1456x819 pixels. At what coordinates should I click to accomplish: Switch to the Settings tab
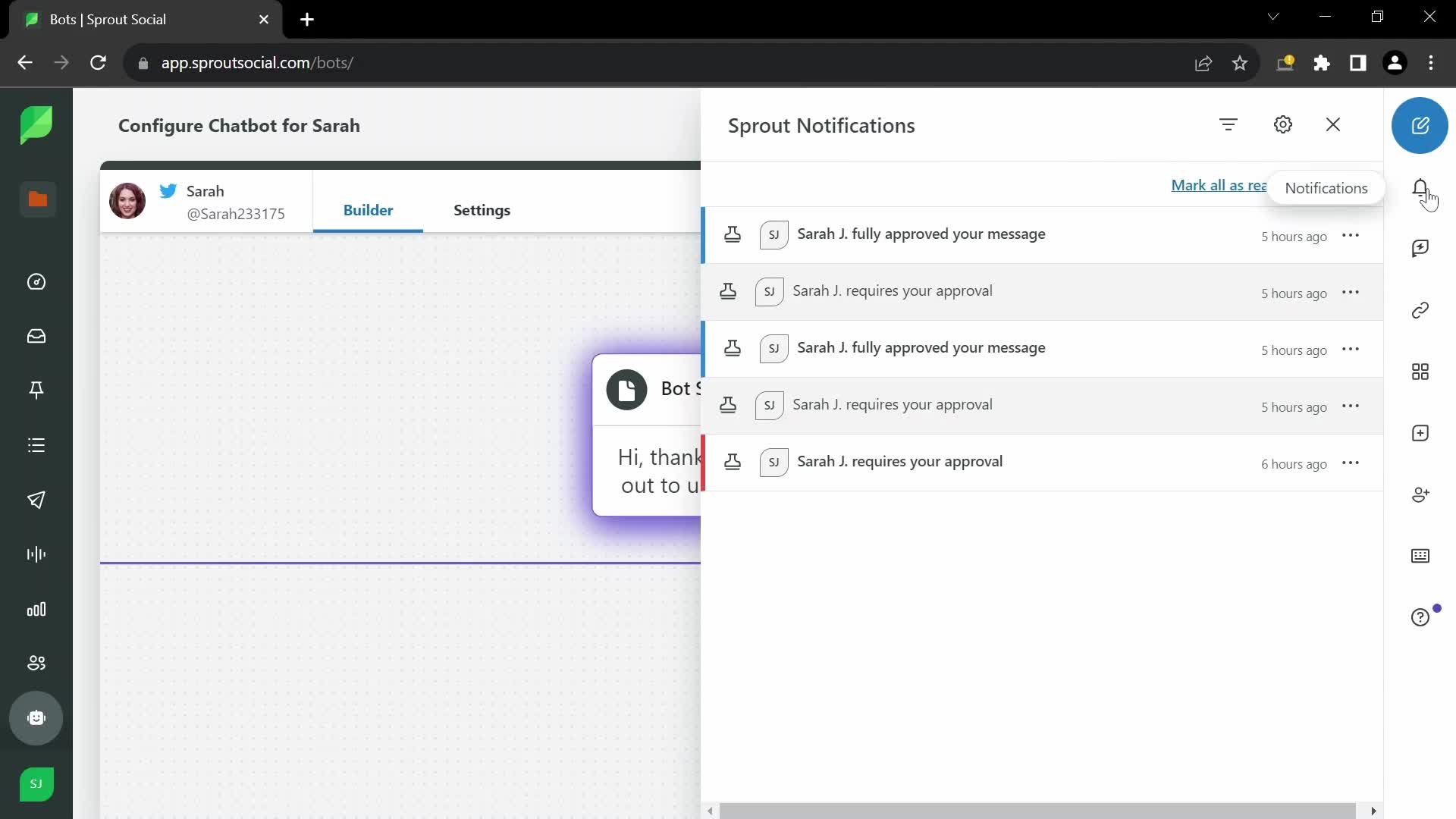(482, 210)
